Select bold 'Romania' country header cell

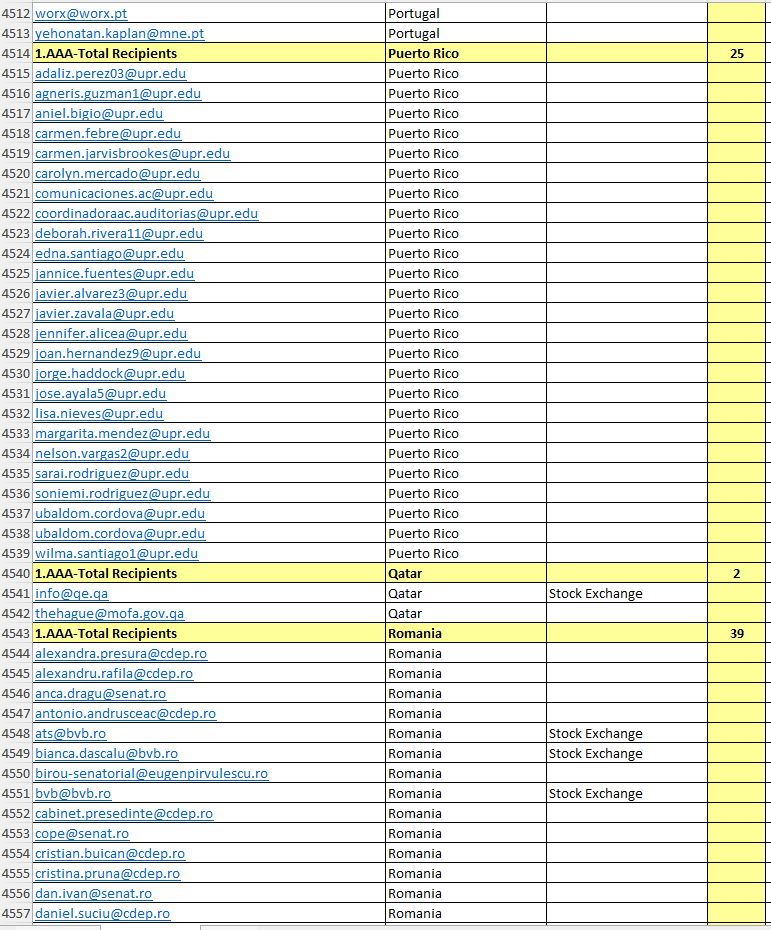tap(466, 633)
